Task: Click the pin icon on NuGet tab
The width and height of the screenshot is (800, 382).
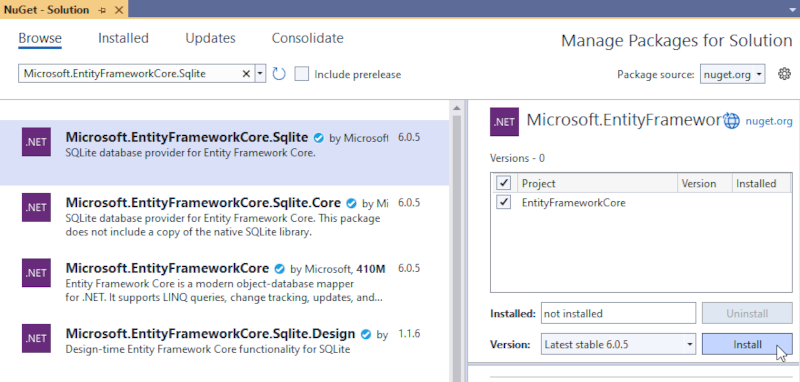Action: 103,10
